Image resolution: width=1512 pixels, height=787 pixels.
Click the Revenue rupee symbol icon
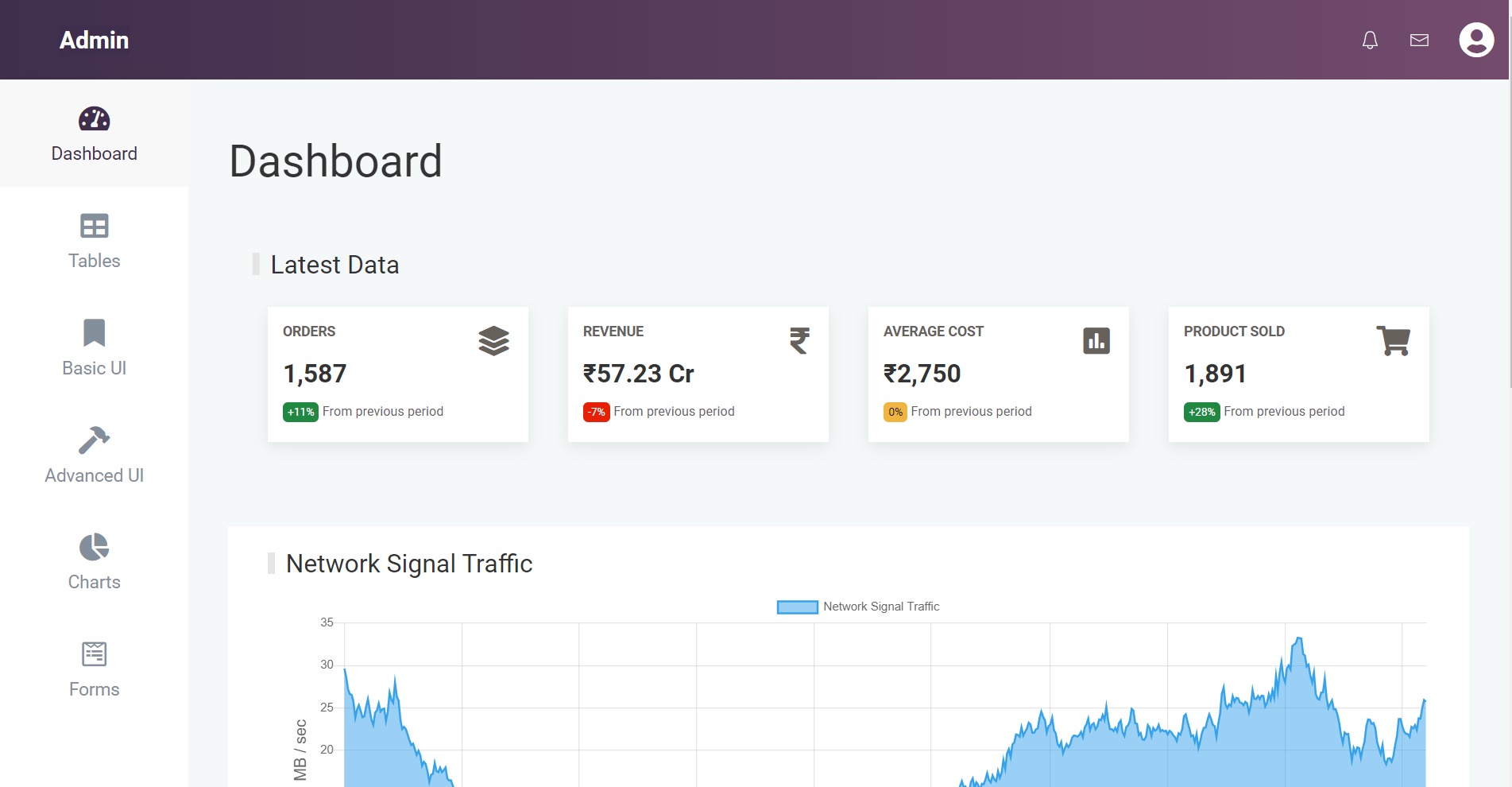click(799, 341)
